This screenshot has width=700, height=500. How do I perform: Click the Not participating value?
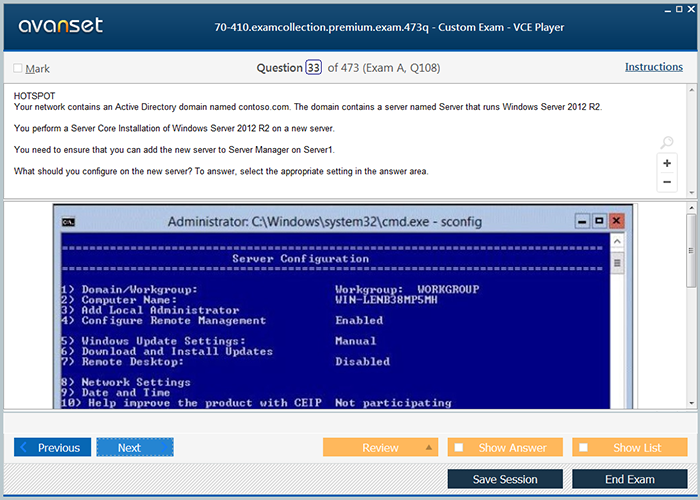click(393, 403)
